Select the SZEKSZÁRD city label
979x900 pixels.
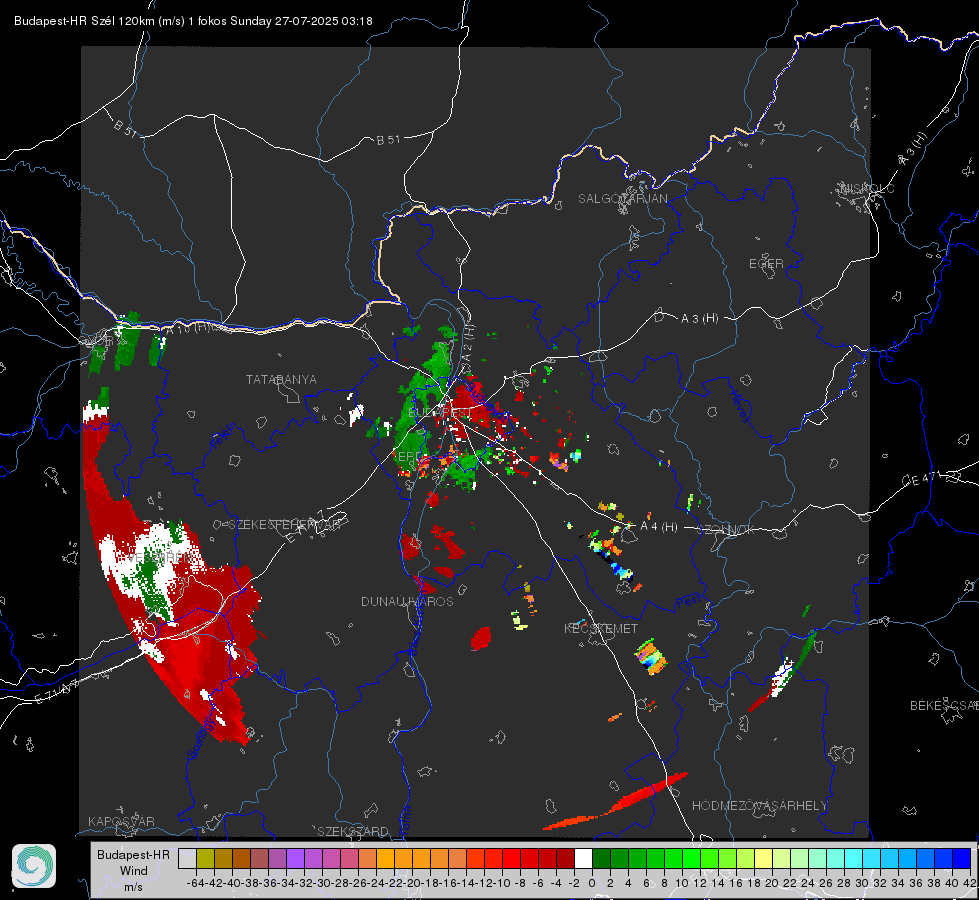point(353,831)
